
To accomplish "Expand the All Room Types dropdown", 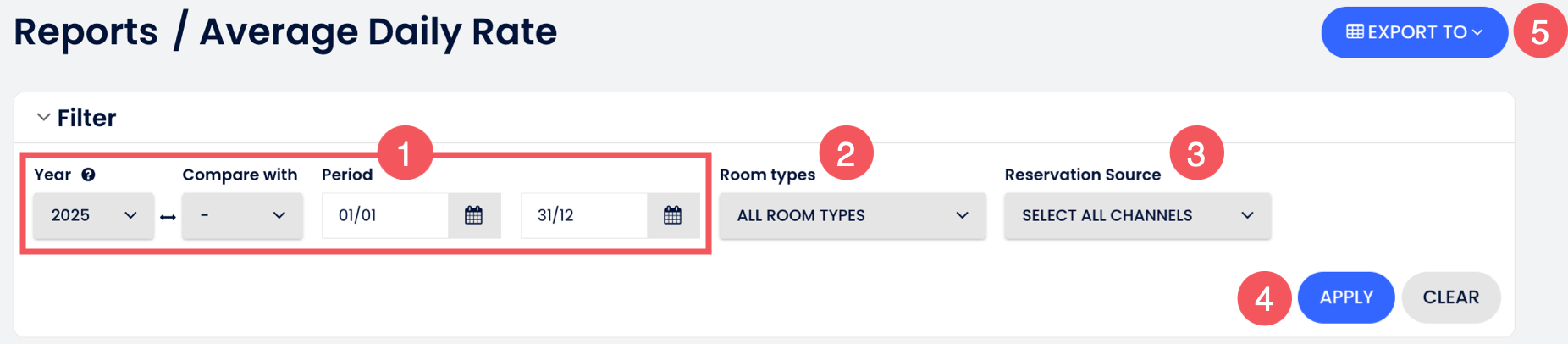I will click(x=852, y=215).
